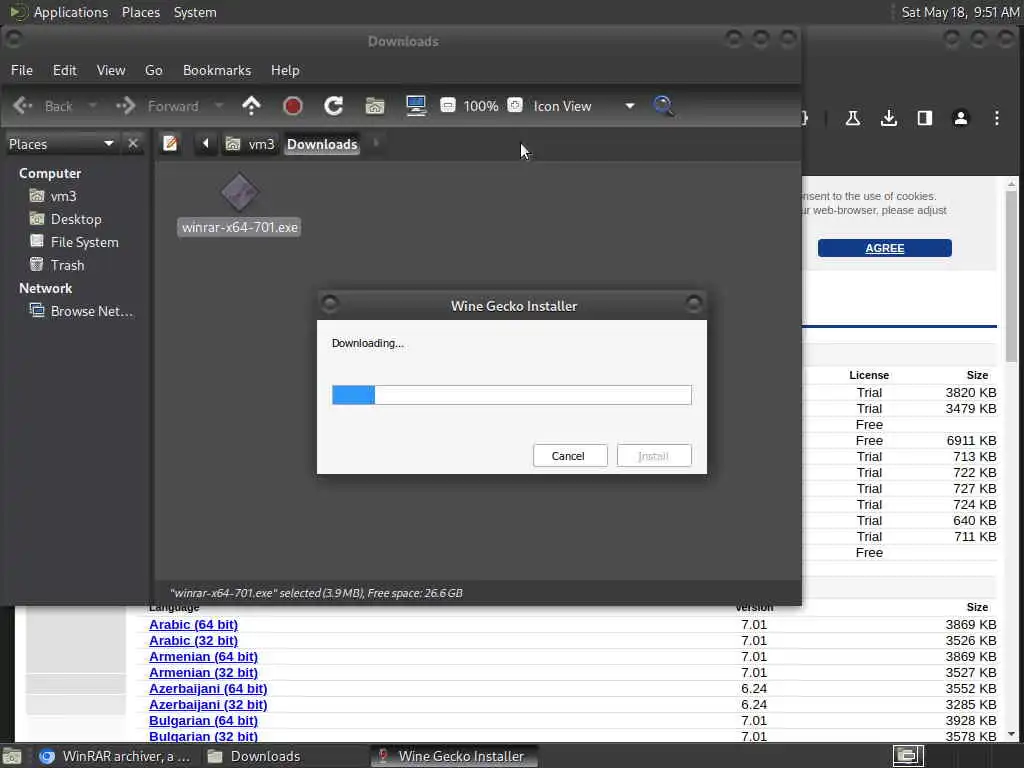This screenshot has width=1024, height=768.
Task: Click the Back navigation button
Action: pos(43,106)
